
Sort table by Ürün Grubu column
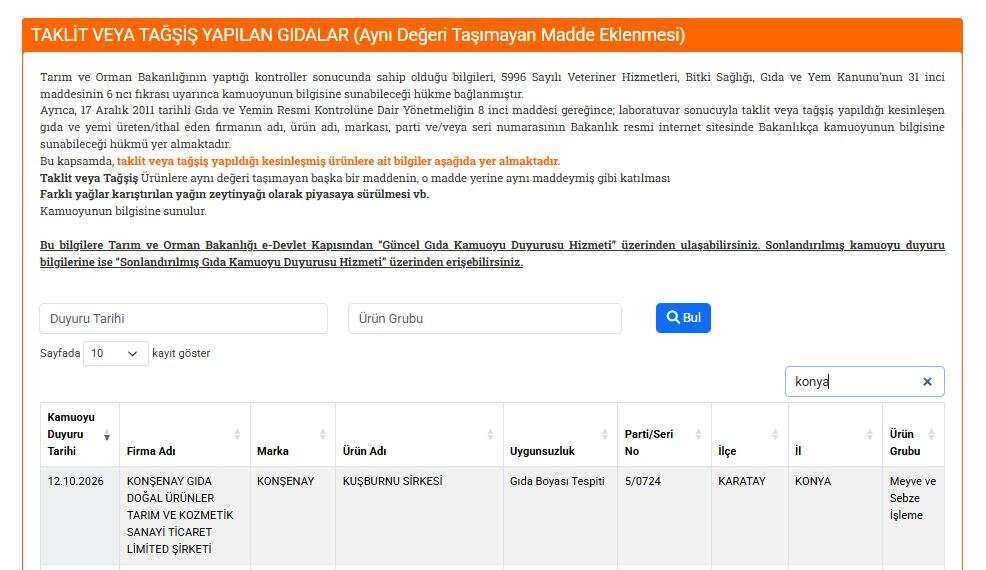[x=913, y=434]
